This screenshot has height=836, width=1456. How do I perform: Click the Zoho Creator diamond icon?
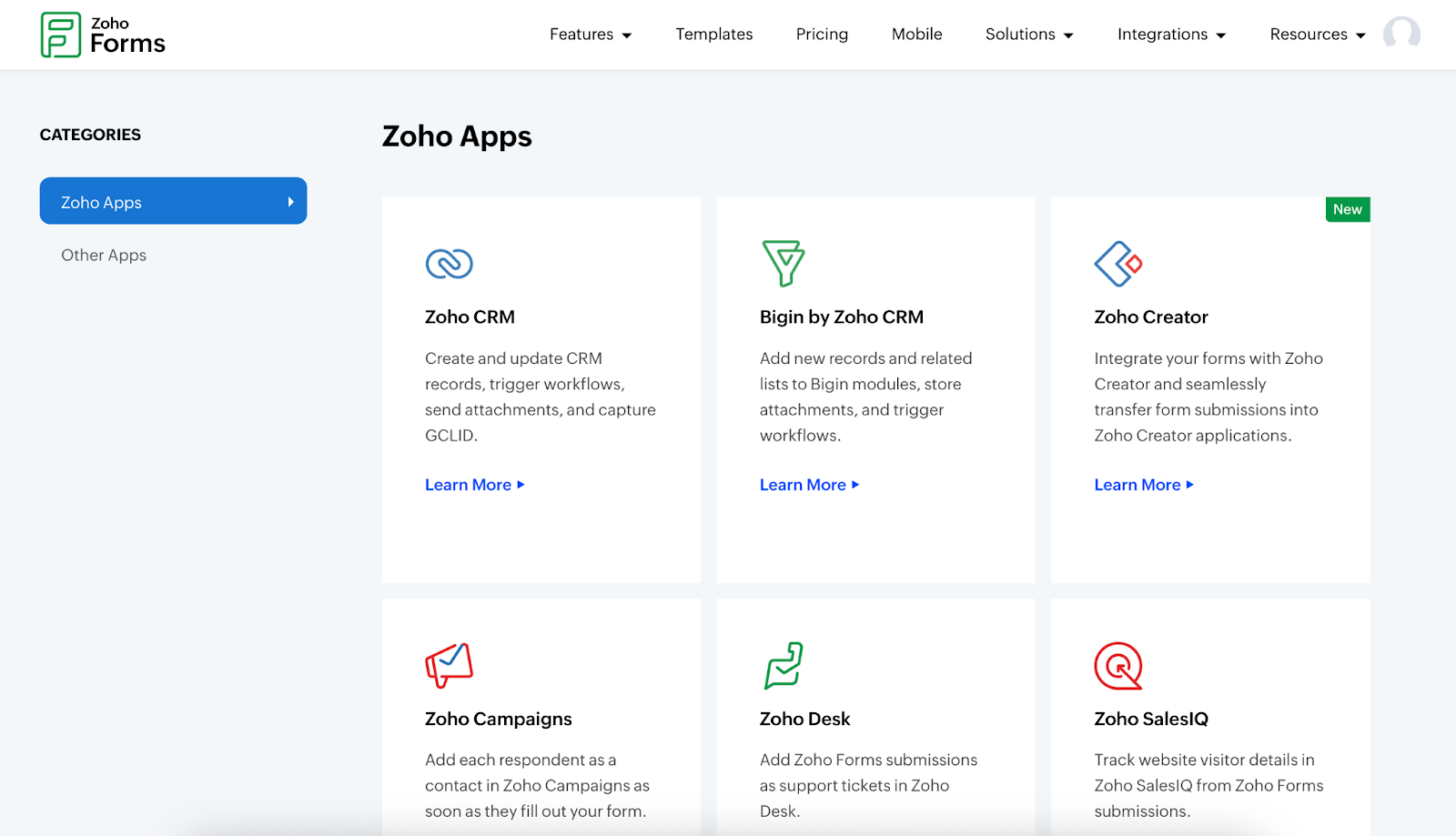point(1117,264)
